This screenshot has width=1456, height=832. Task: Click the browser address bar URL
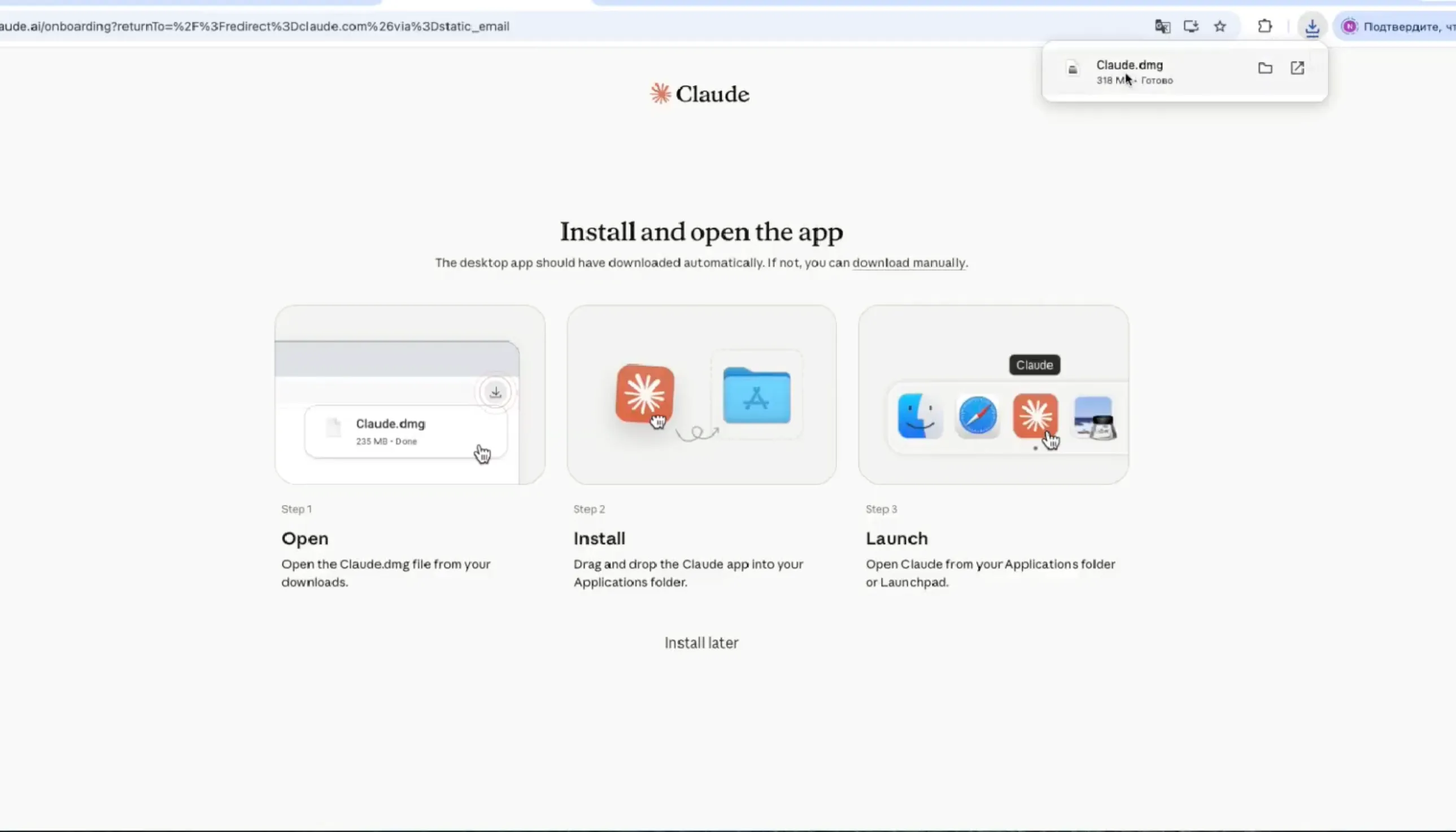pos(254,27)
